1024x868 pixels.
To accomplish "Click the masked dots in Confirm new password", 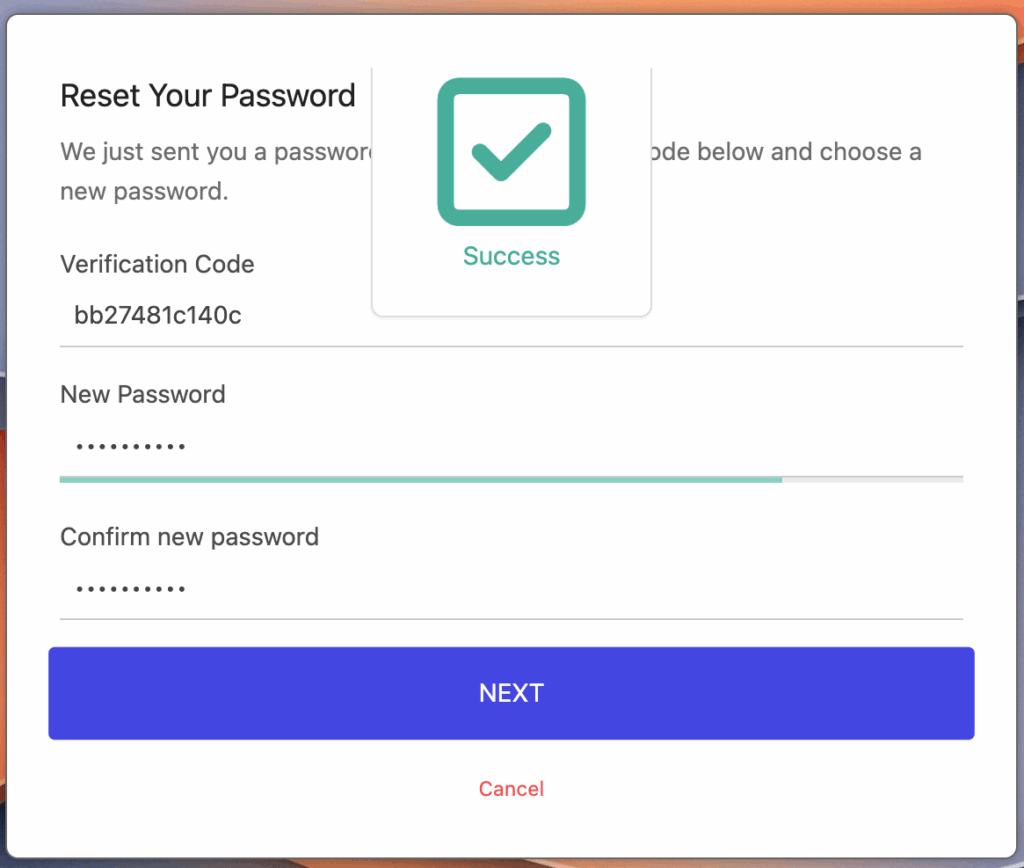I will tap(131, 589).
